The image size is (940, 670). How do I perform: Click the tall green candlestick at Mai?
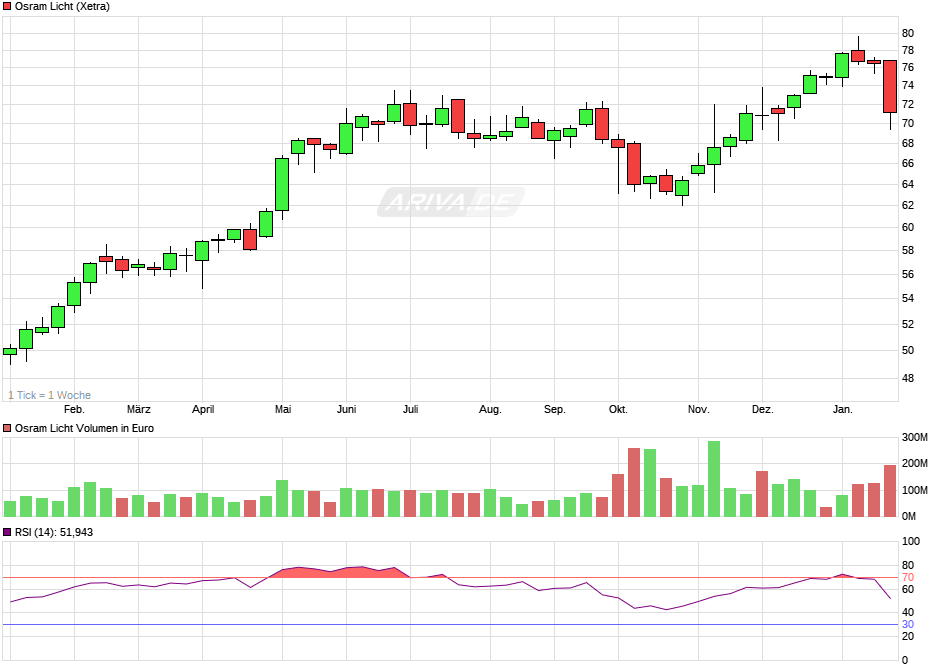pyautogui.click(x=282, y=185)
